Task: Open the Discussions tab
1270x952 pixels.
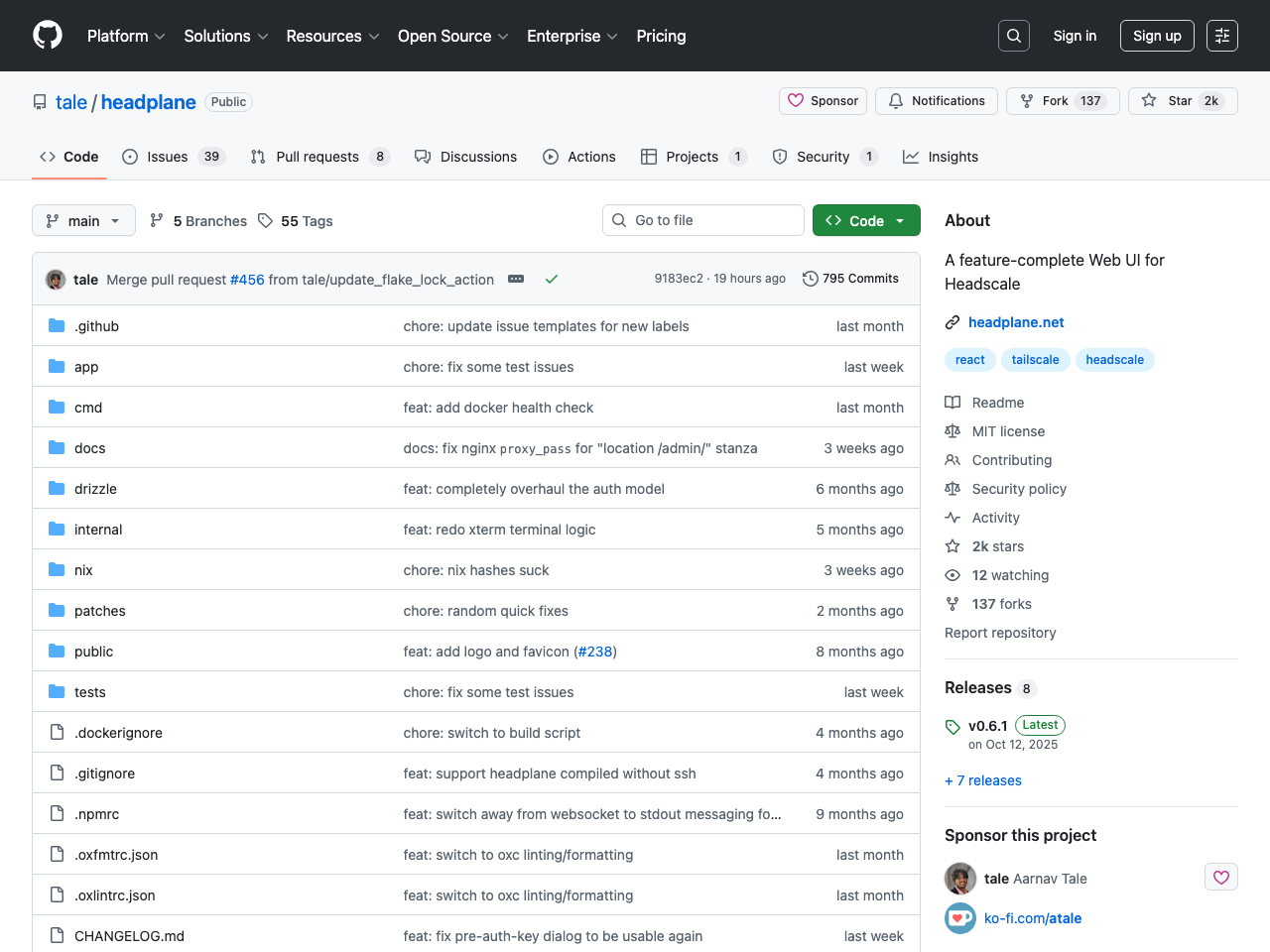Action: coord(465,157)
